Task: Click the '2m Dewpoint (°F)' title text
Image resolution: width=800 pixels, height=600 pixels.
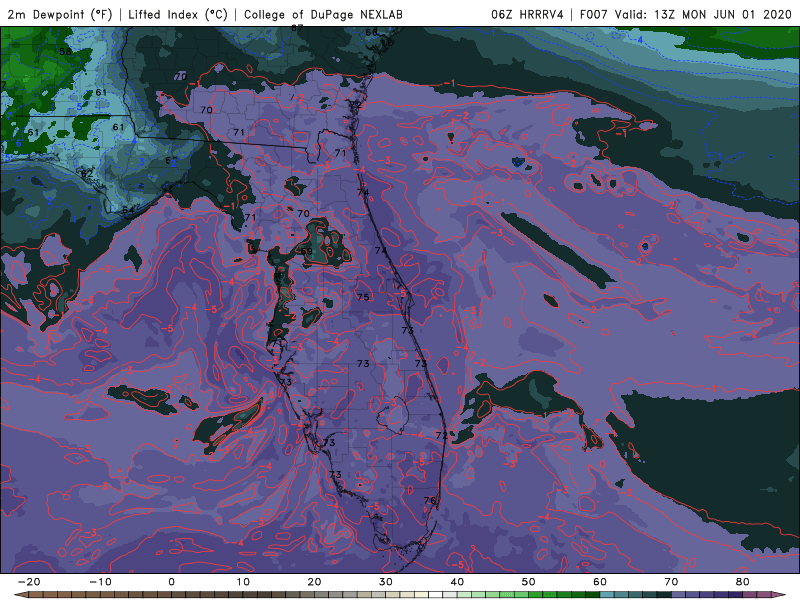Action: click(60, 14)
